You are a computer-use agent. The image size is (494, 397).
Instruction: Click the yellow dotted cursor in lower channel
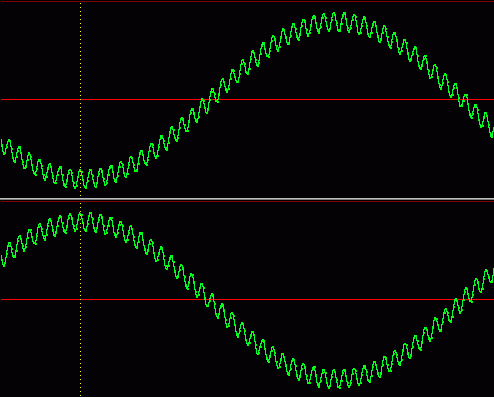[x=81, y=299]
